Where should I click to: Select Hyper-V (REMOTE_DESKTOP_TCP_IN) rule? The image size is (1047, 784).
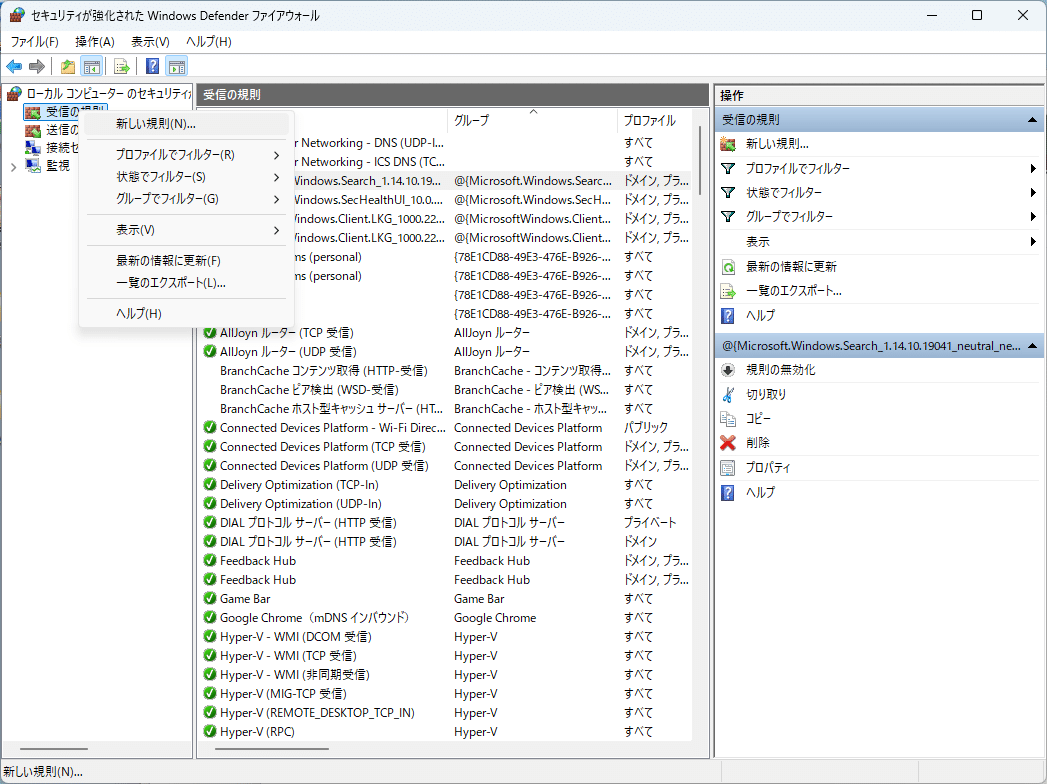[446, 713]
